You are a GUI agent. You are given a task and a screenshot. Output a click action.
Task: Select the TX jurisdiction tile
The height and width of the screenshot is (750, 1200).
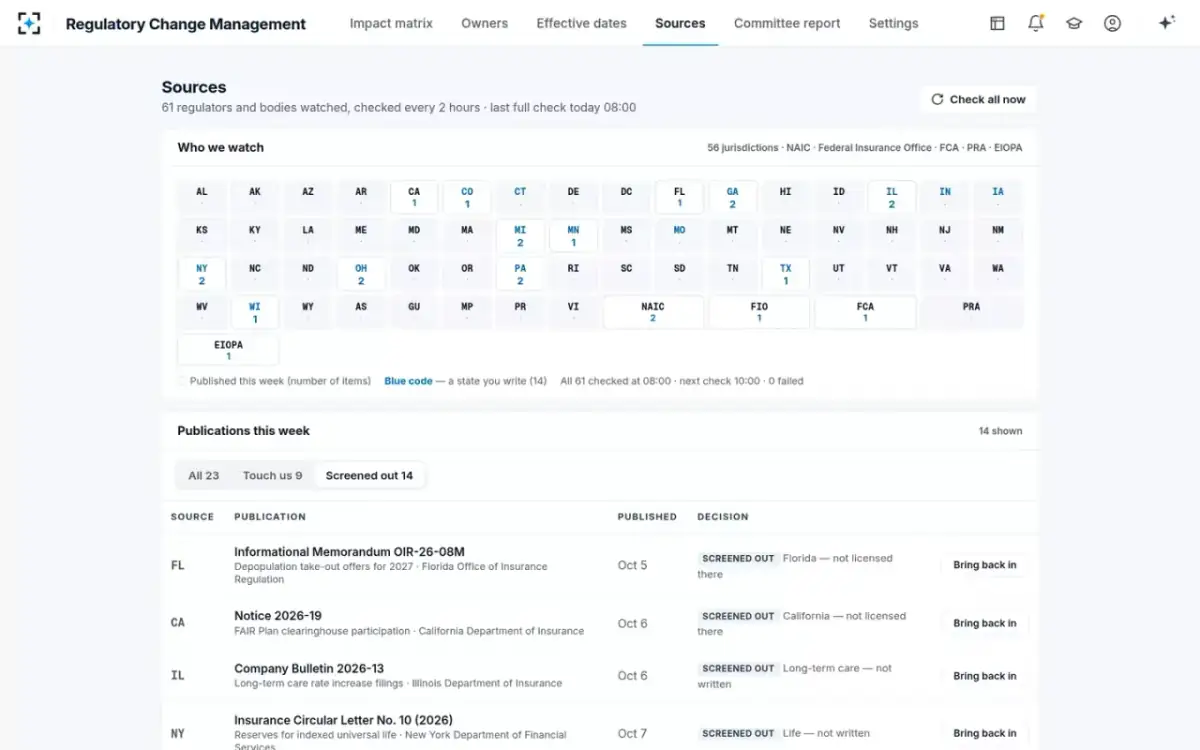point(785,274)
